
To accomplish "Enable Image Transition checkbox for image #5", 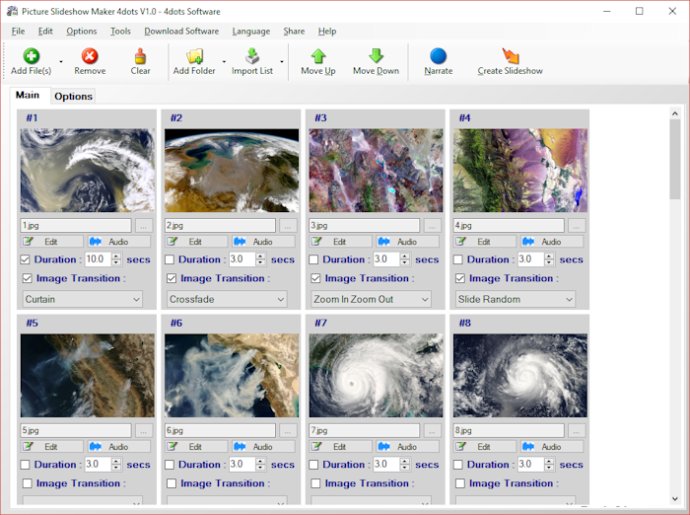I will pos(27,483).
